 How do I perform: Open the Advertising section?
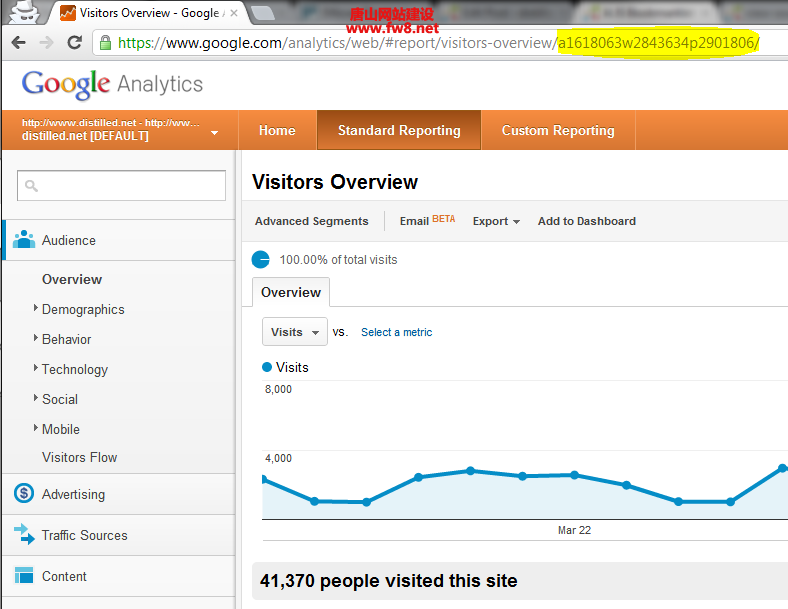pos(119,494)
